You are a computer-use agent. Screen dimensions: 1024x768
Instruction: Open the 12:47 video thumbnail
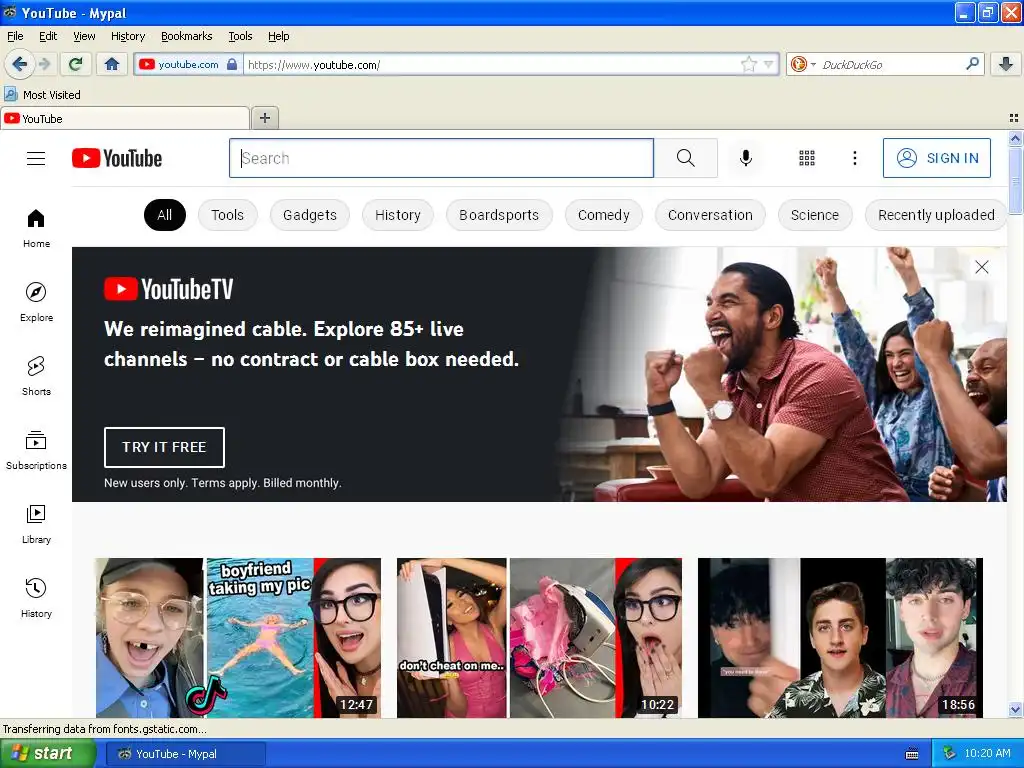click(x=238, y=637)
